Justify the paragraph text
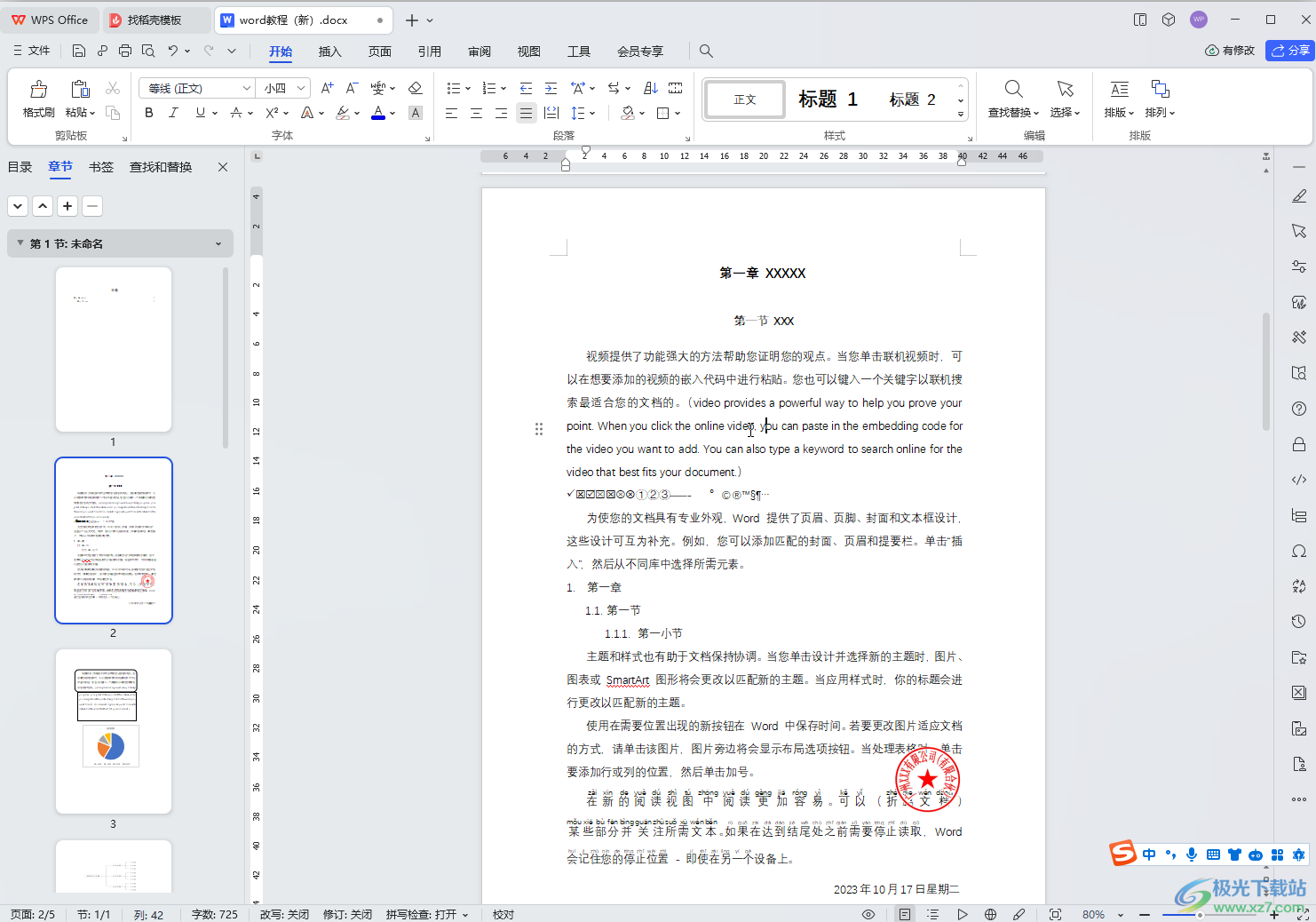The width and height of the screenshot is (1316, 922). [527, 113]
